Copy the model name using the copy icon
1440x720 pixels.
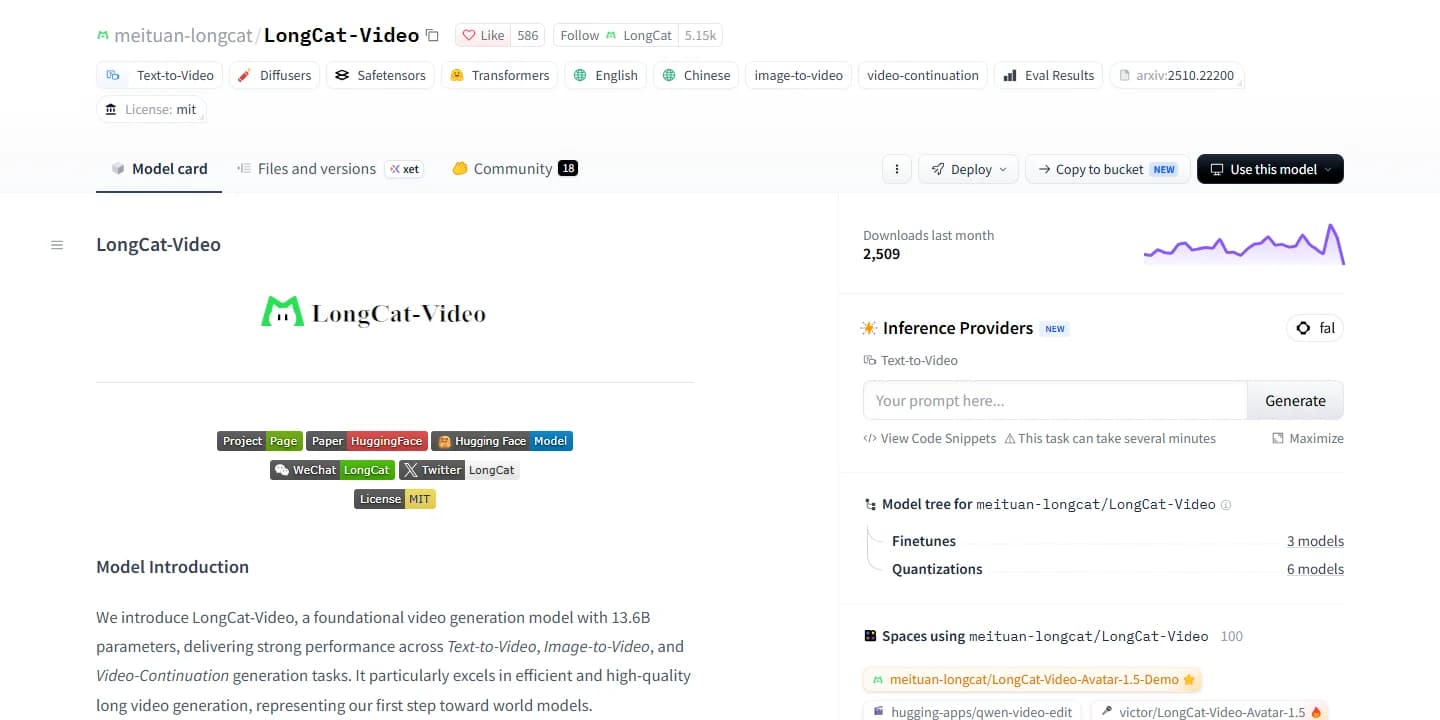pos(432,35)
